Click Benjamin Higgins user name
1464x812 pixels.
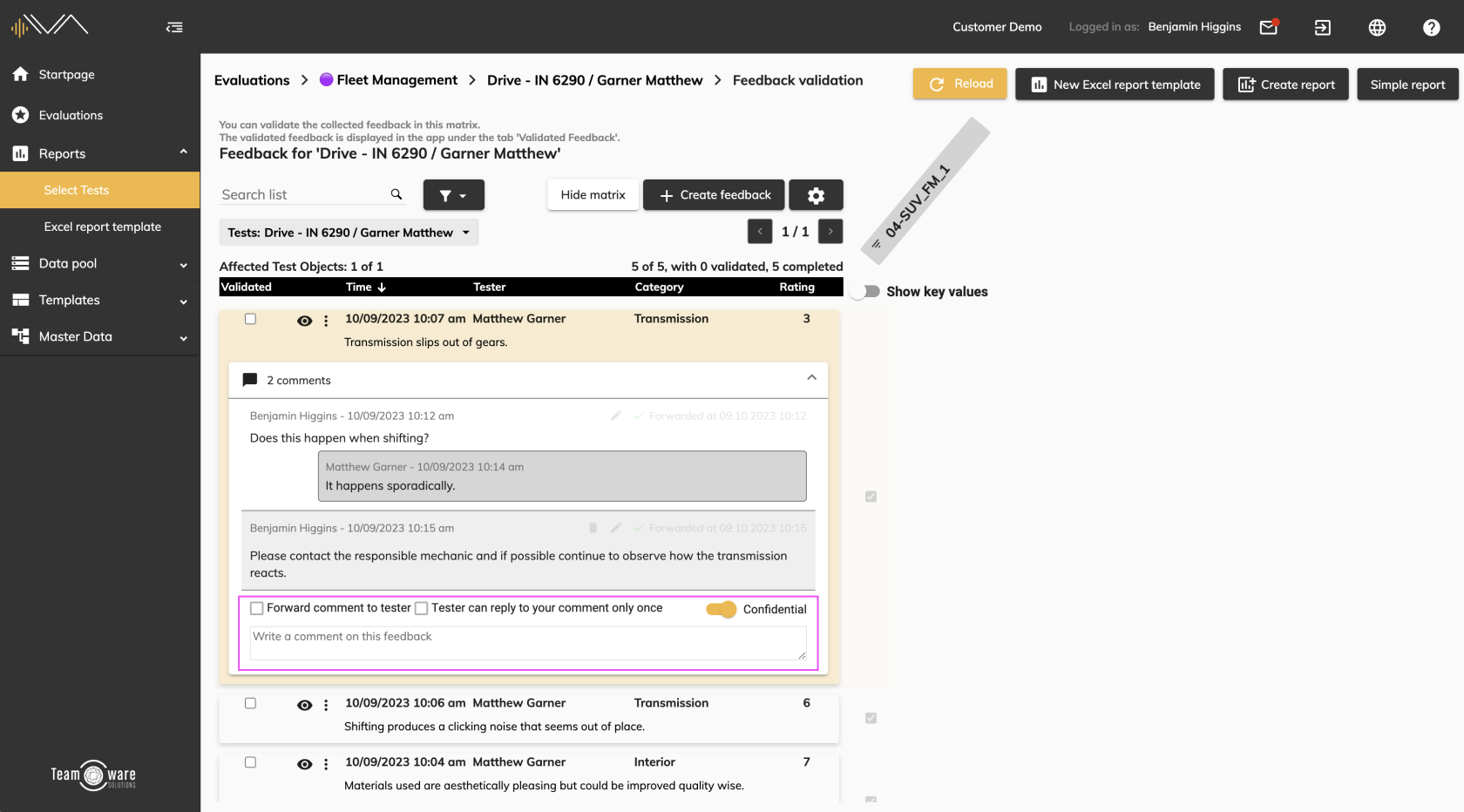pos(1194,27)
